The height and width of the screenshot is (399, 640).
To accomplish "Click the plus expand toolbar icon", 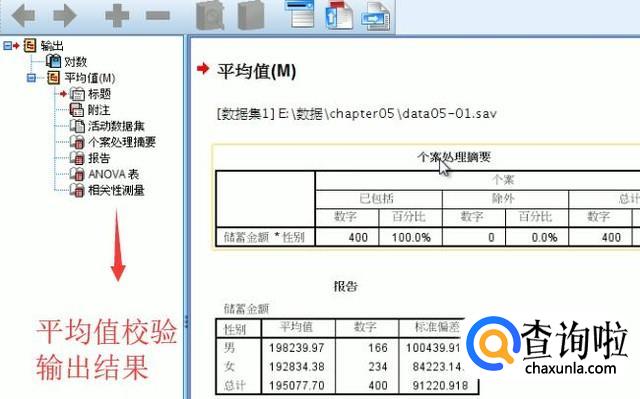I will [117, 16].
